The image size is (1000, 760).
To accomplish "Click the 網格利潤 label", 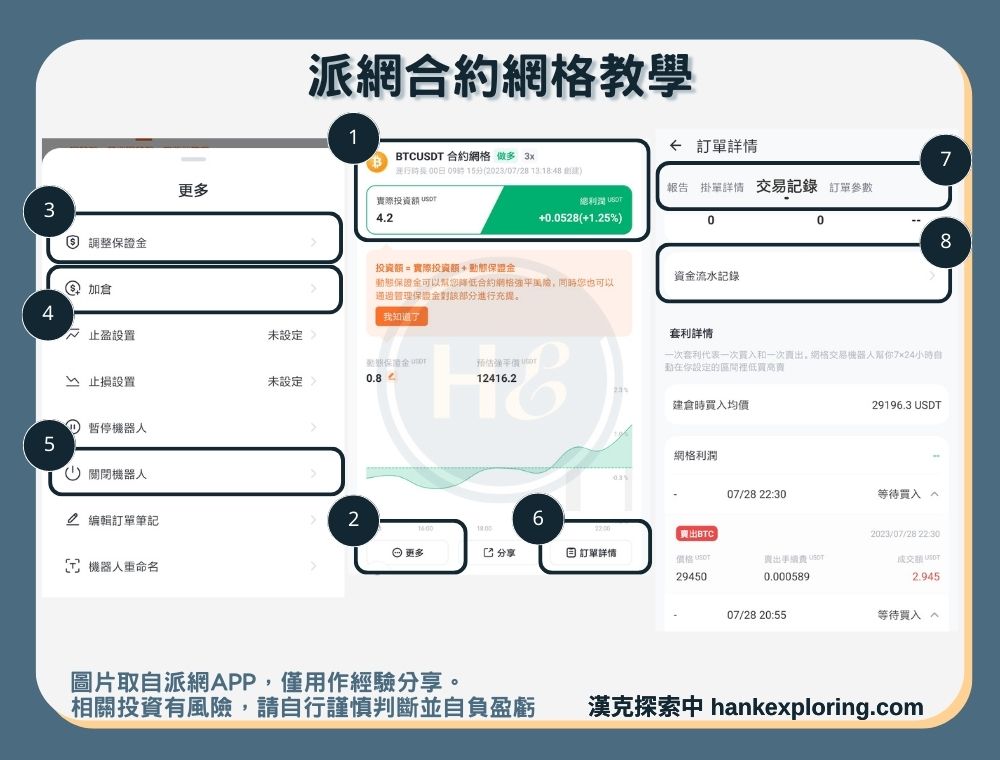I will point(695,455).
